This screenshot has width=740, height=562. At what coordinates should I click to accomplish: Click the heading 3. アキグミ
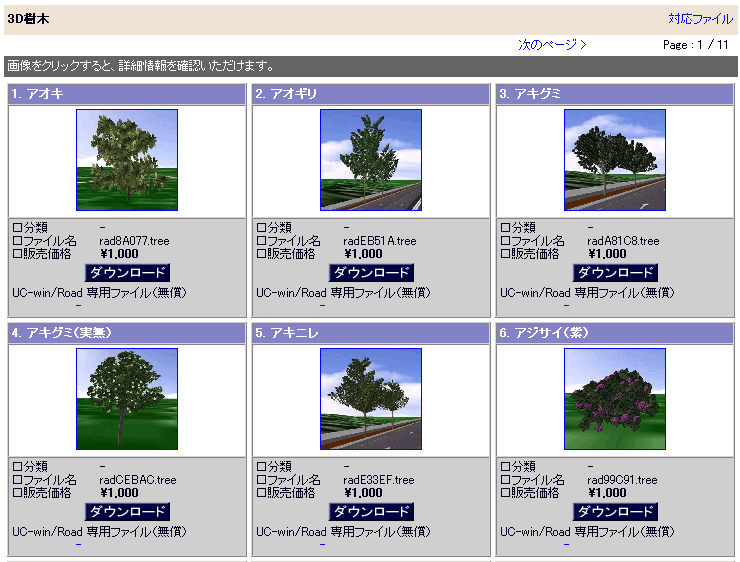coord(530,94)
